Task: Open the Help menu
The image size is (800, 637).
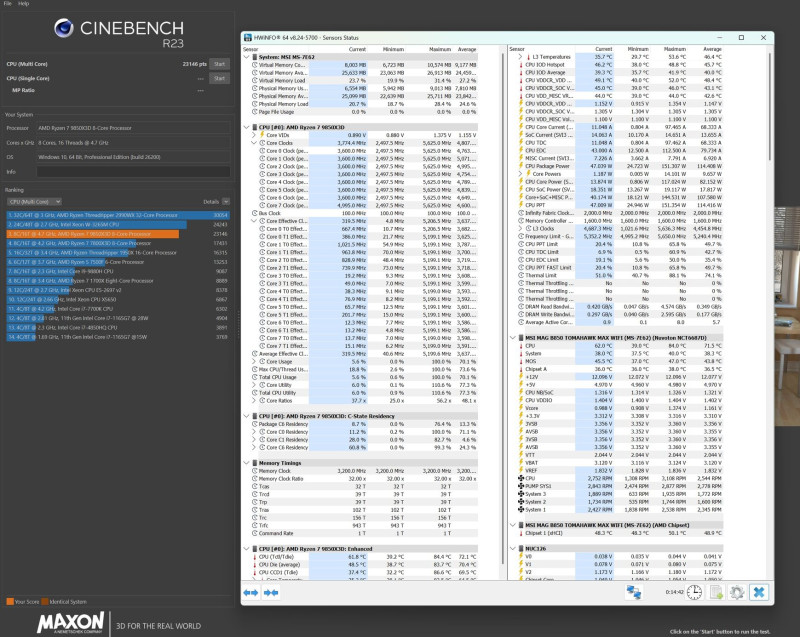Action: [x=23, y=3]
